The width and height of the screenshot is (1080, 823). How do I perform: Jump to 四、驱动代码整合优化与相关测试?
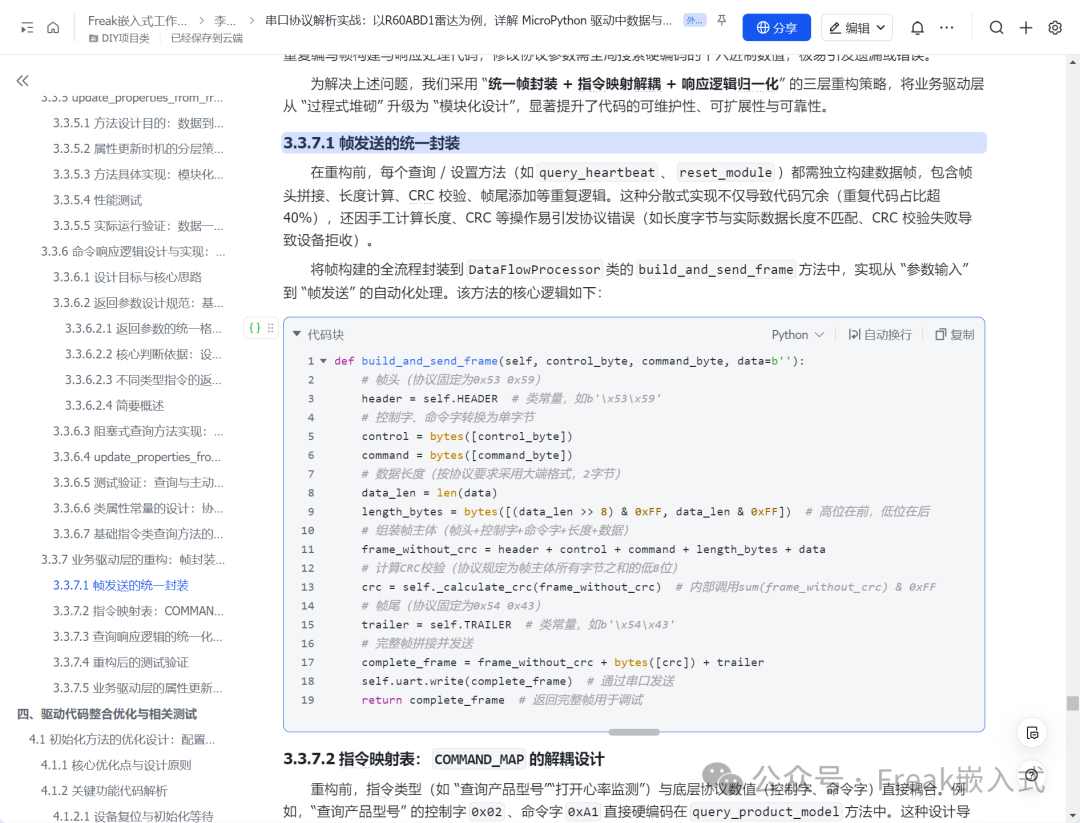click(x=107, y=714)
